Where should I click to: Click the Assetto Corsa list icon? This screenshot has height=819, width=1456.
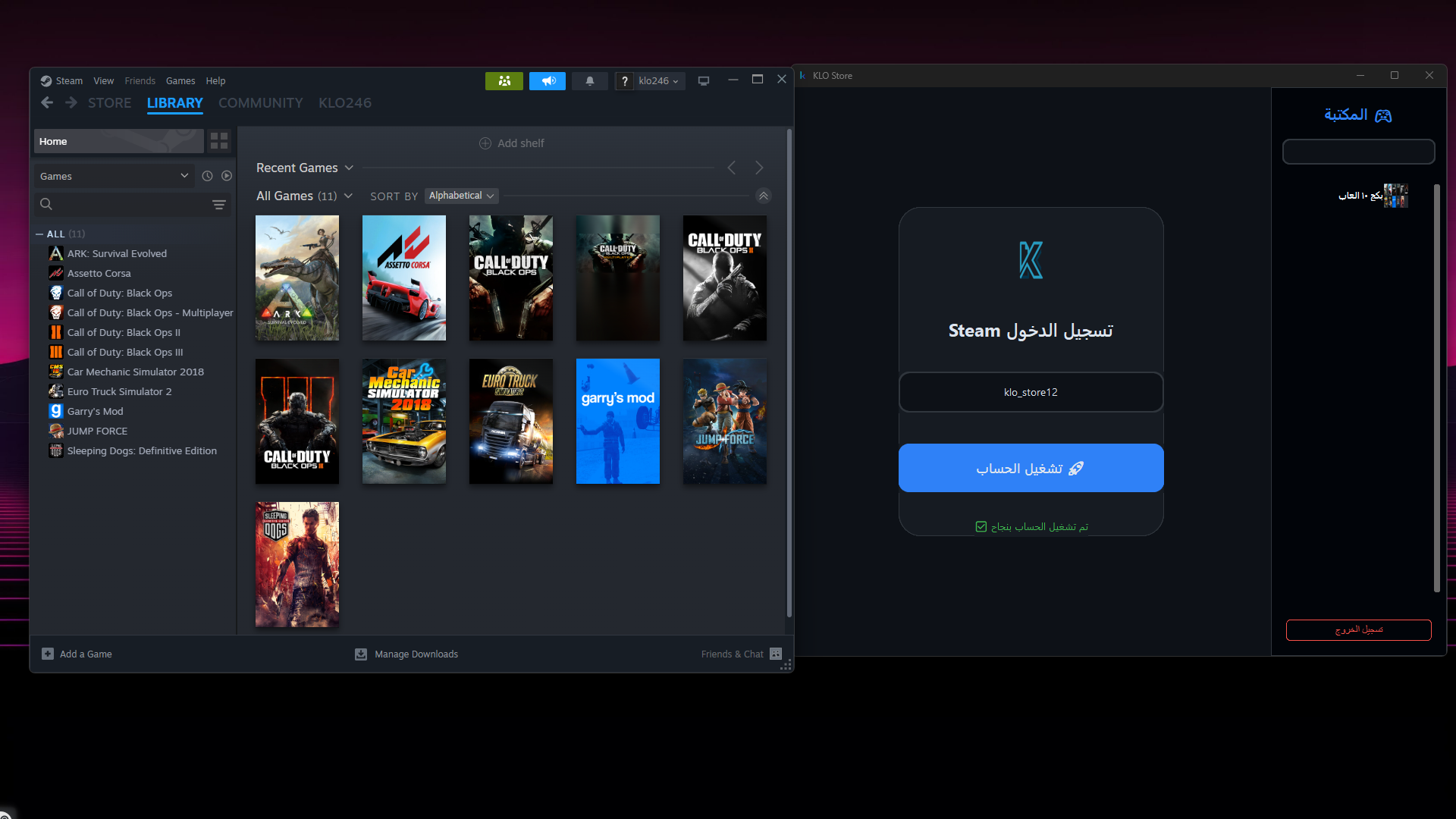pyautogui.click(x=56, y=273)
